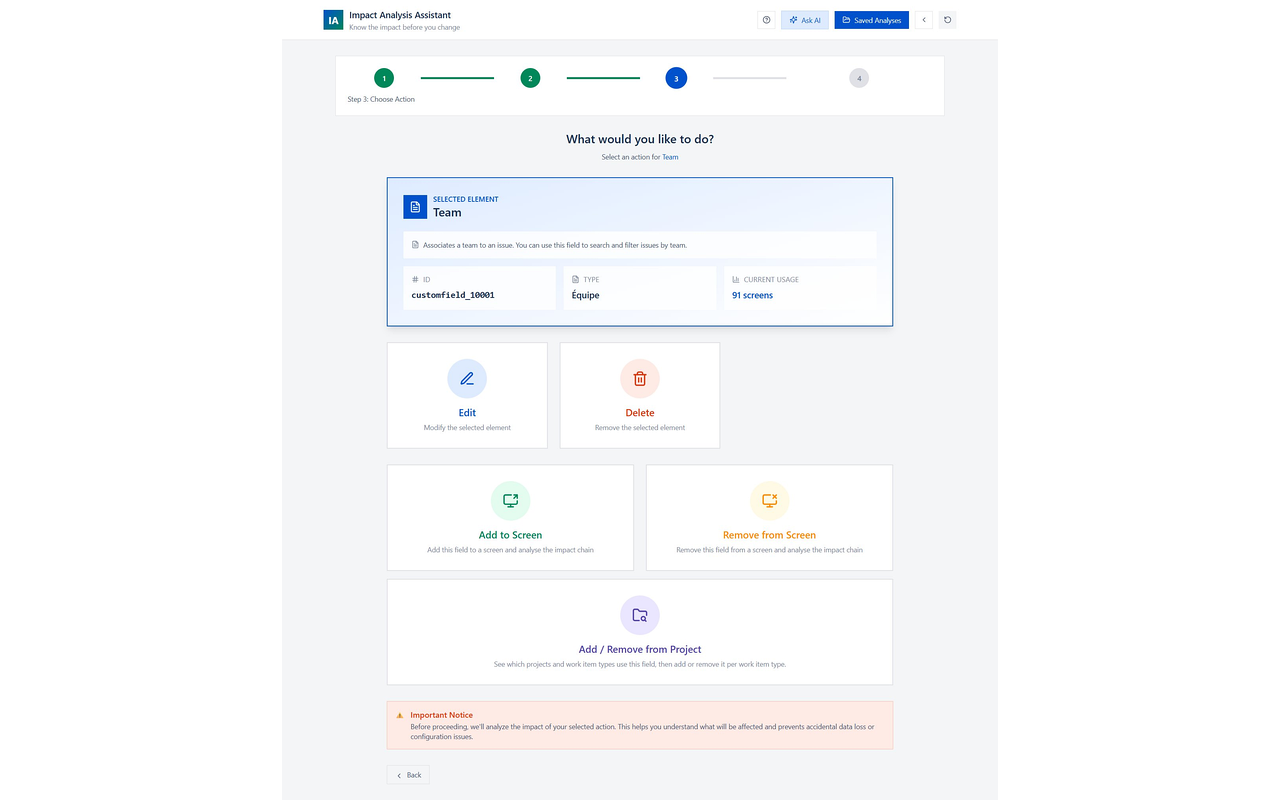Click the Impact Analysis Assistant title

point(400,15)
